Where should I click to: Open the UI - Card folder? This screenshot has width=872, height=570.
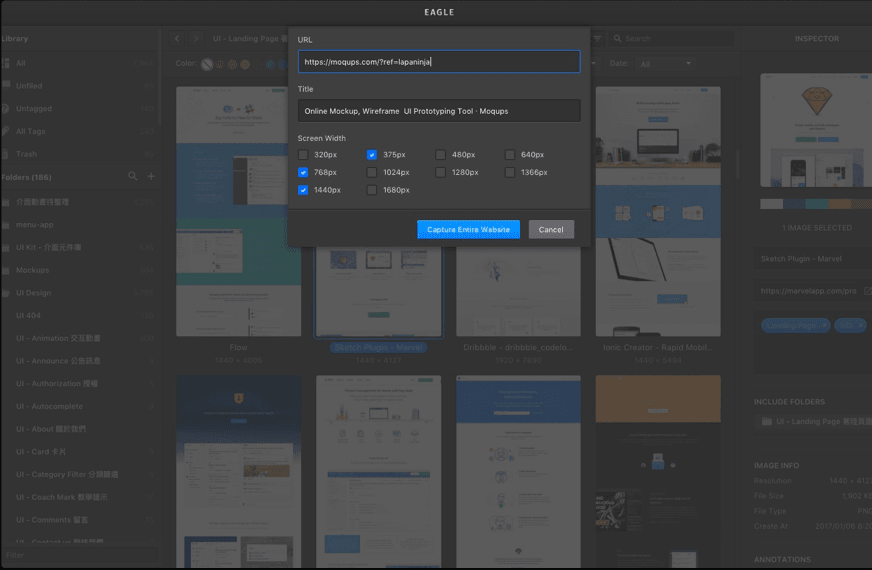[78, 452]
